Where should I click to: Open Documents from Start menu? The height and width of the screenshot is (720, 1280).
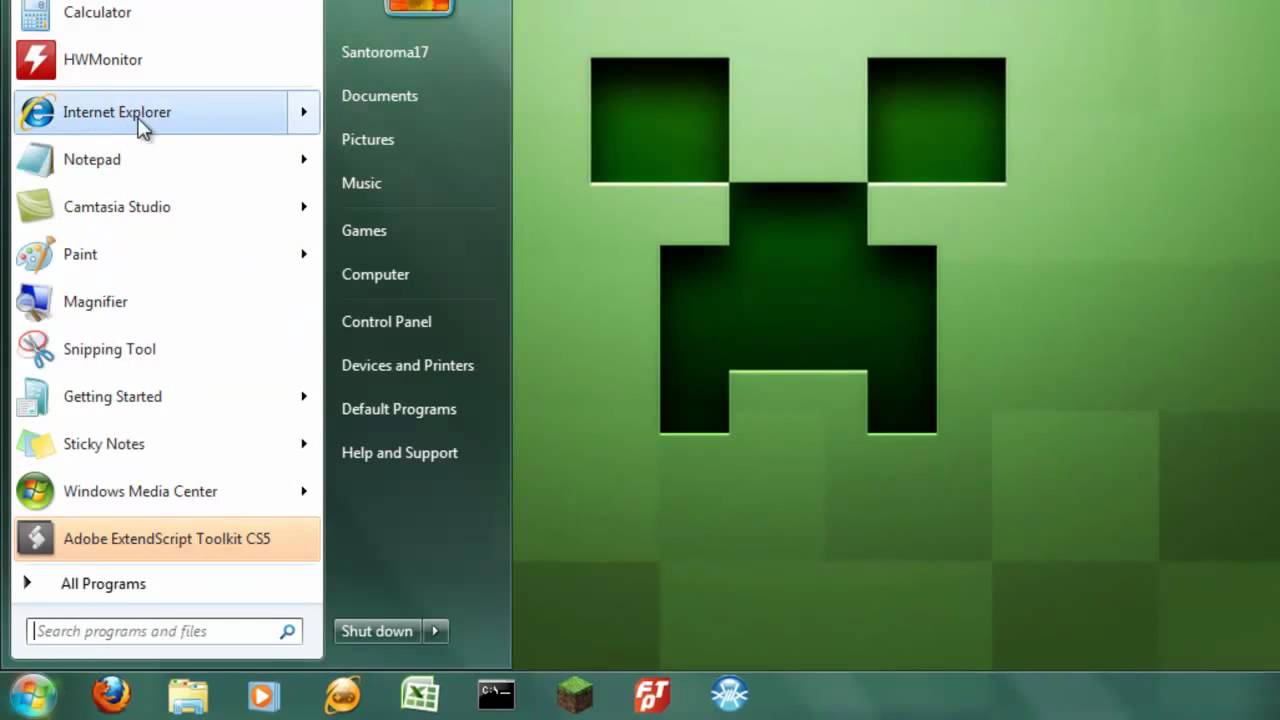point(380,96)
